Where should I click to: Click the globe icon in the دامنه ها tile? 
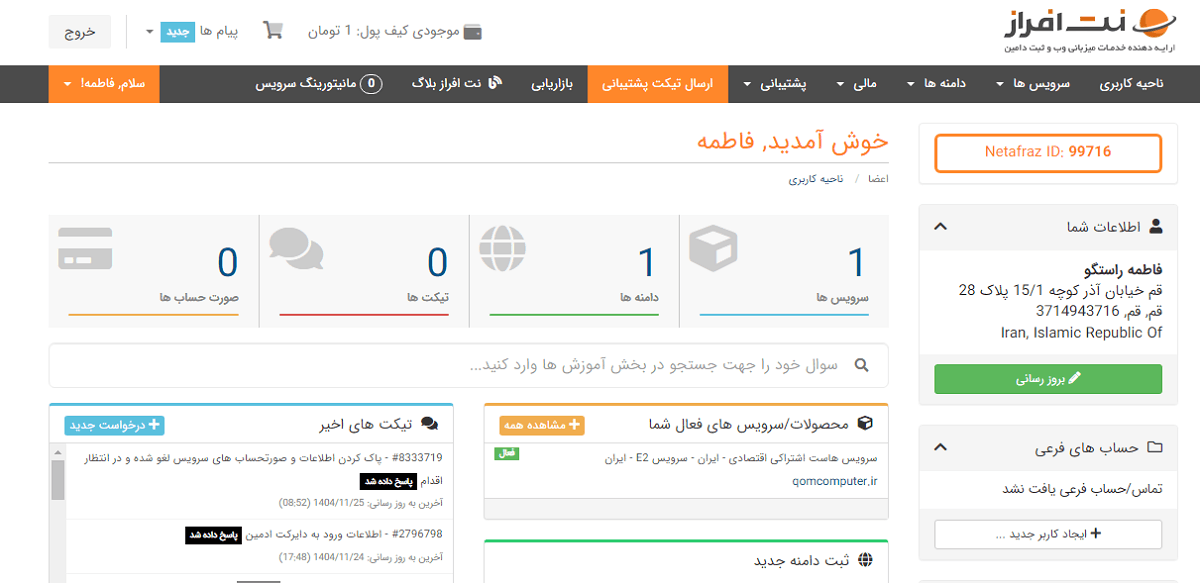point(503,249)
